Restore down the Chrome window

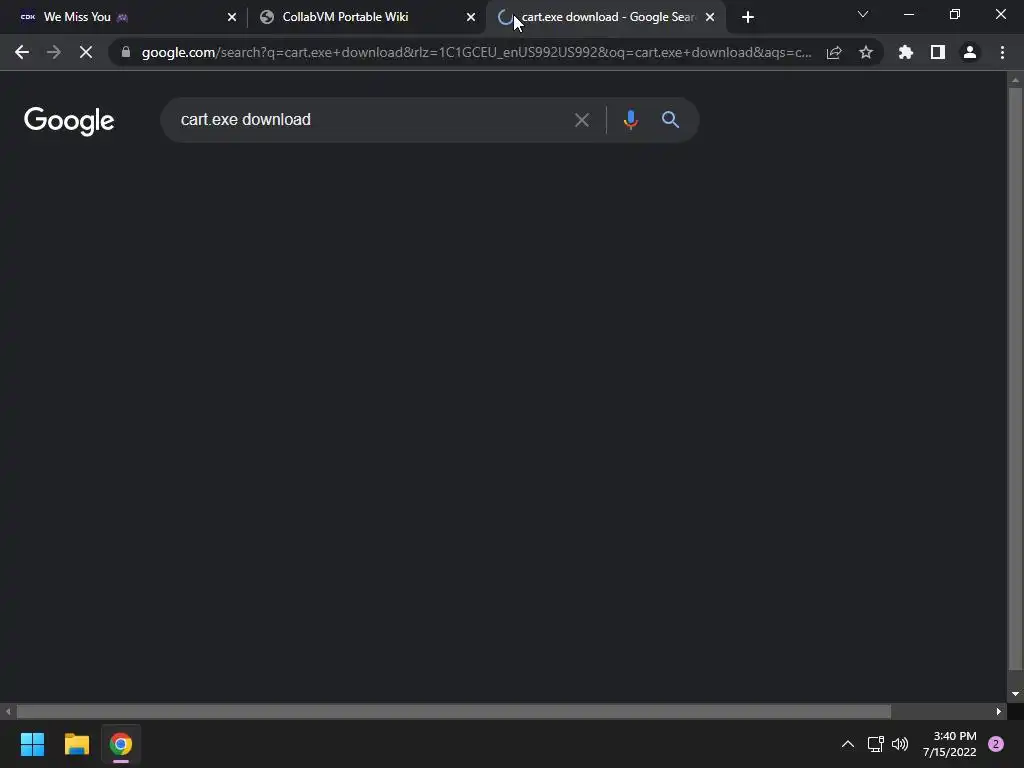[x=955, y=14]
